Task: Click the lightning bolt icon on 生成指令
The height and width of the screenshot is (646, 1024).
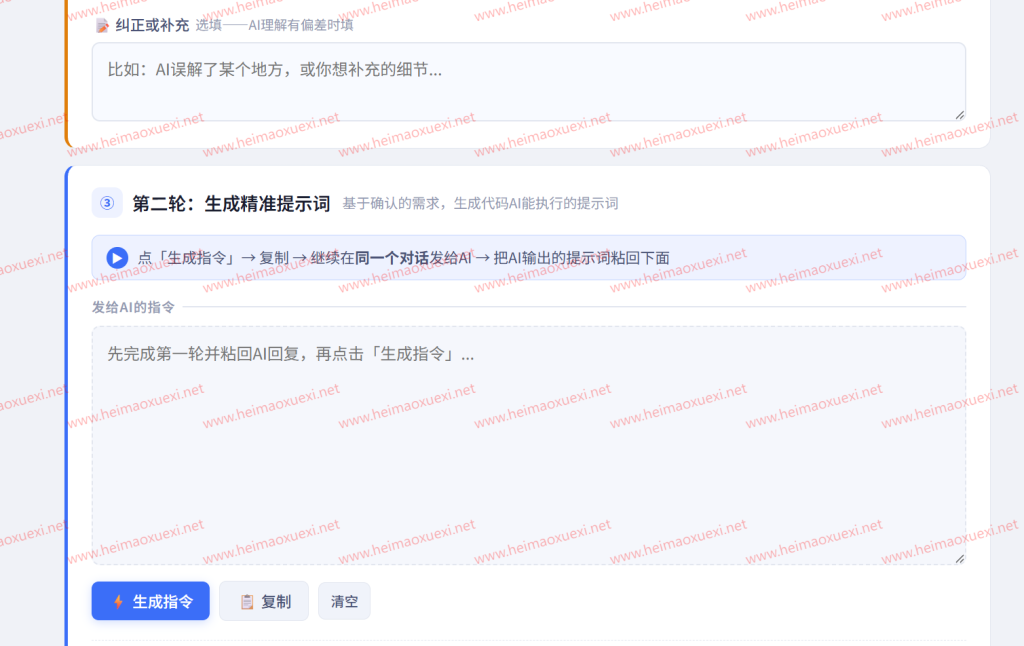Action: coord(118,602)
